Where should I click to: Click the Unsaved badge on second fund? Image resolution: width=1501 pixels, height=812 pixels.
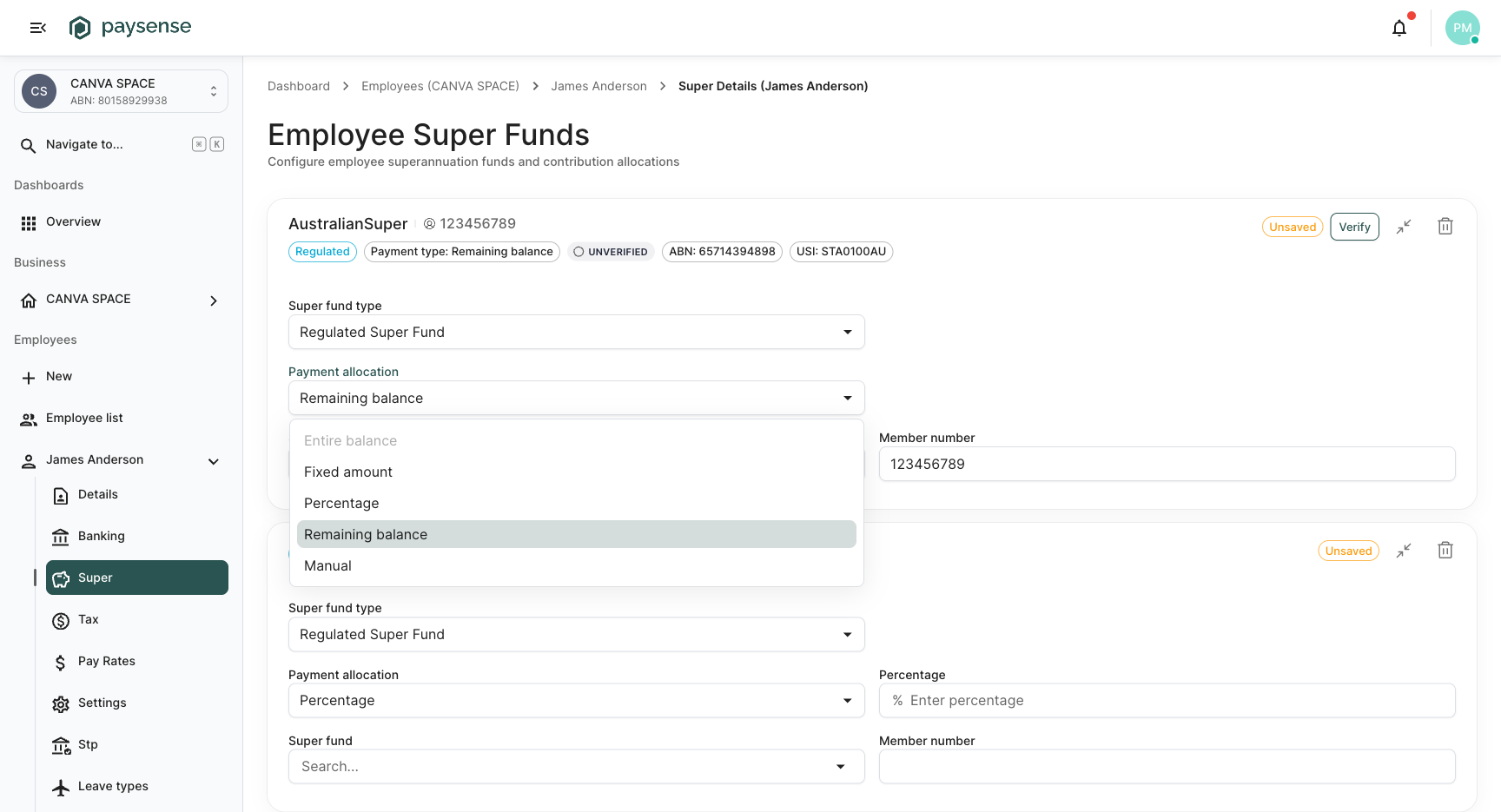click(x=1348, y=551)
